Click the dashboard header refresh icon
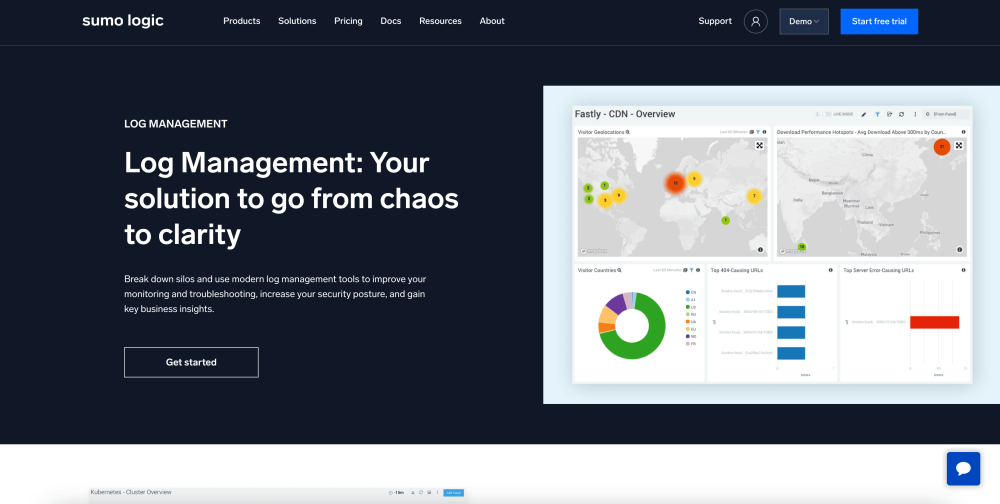Image resolution: width=1000 pixels, height=504 pixels. [901, 114]
